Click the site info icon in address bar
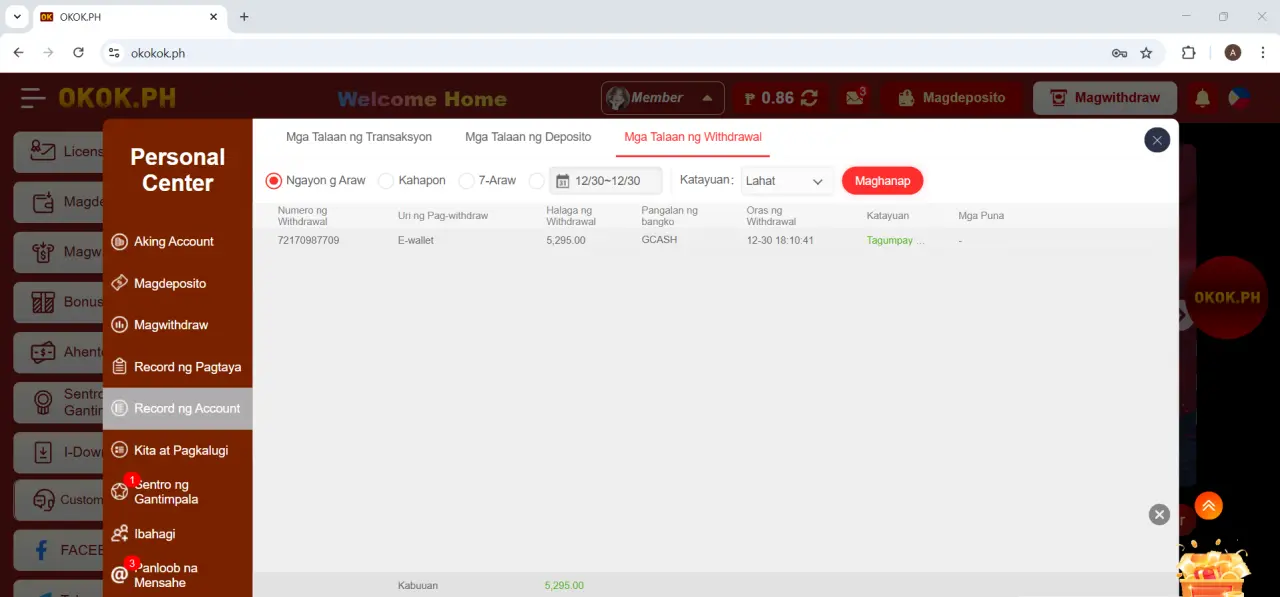This screenshot has height=597, width=1280. point(114,53)
